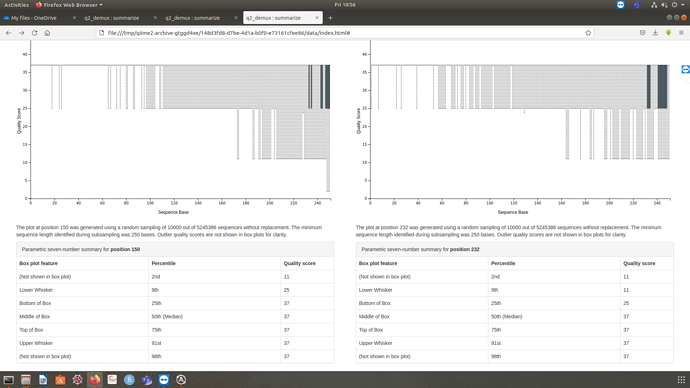Click "Percentile" header in right table

(x=503, y=263)
